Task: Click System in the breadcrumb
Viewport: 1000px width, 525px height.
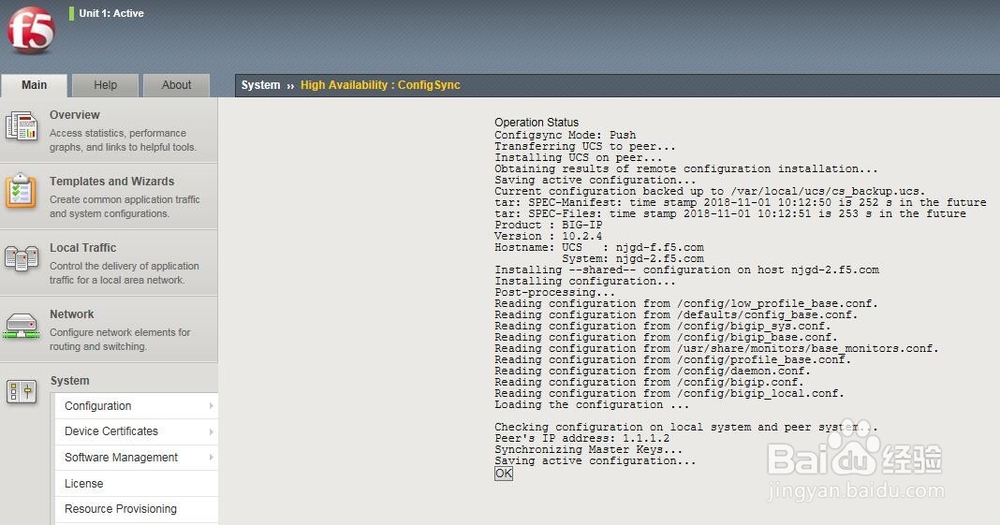Action: pyautogui.click(x=260, y=85)
